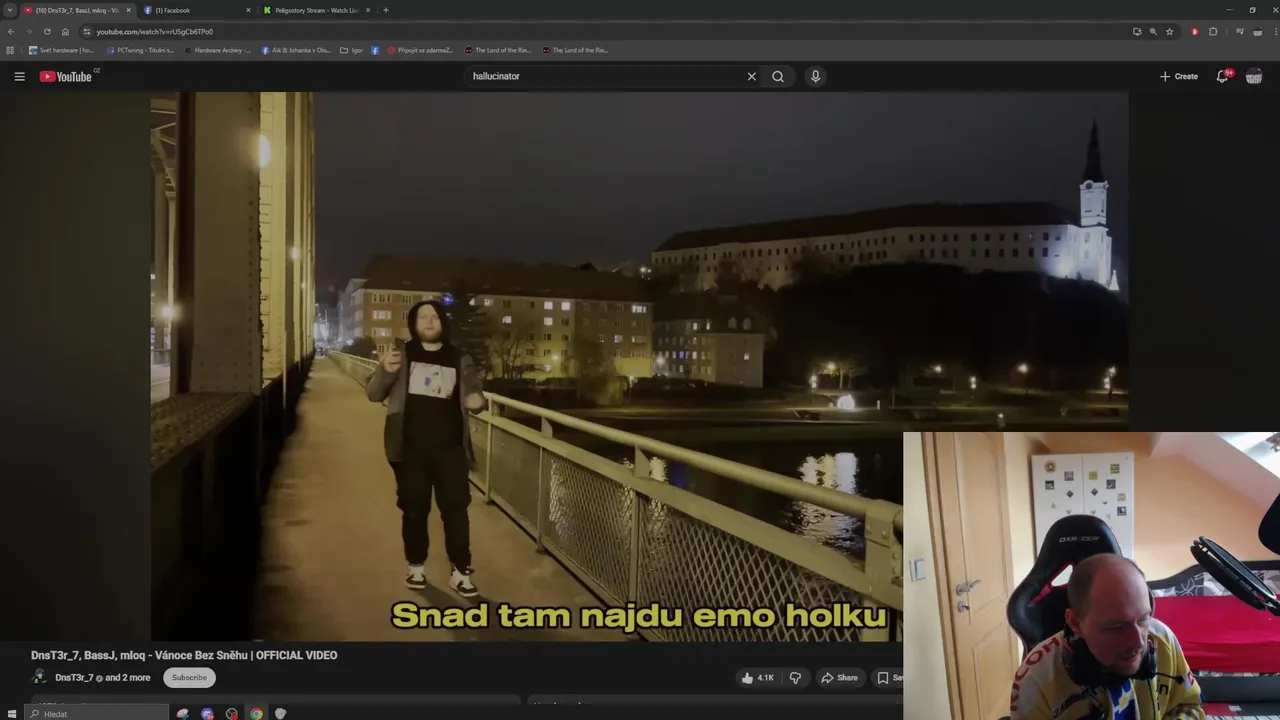1280x720 pixels.
Task: Open the YouTube hamburger guide menu
Action: [x=19, y=76]
